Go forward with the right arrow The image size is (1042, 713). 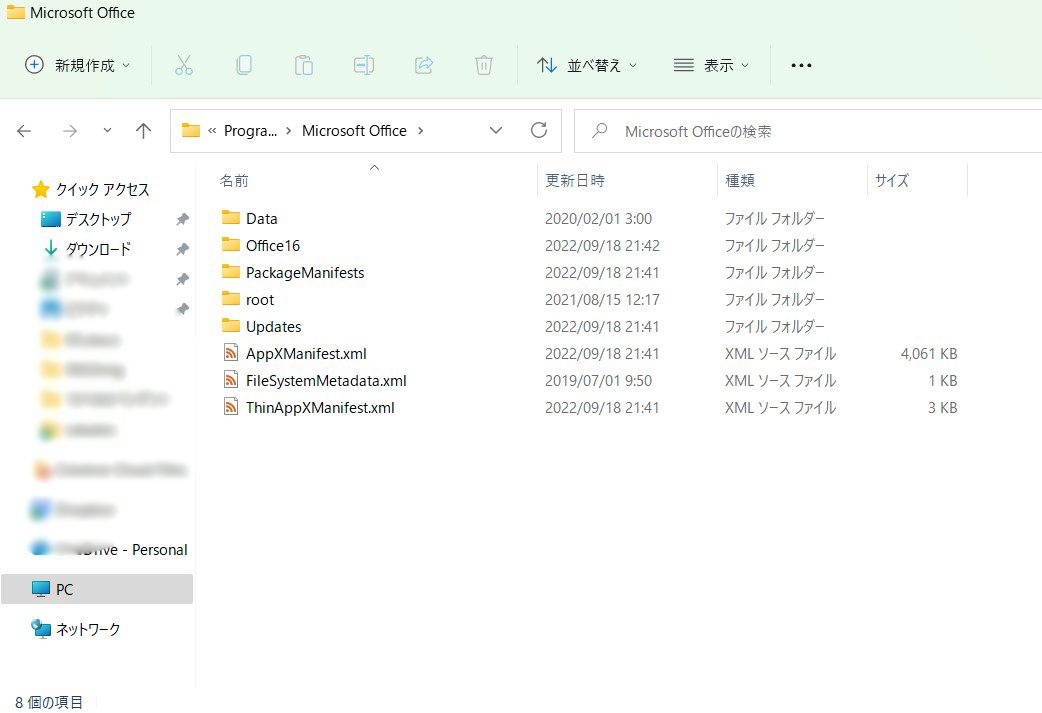click(70, 131)
